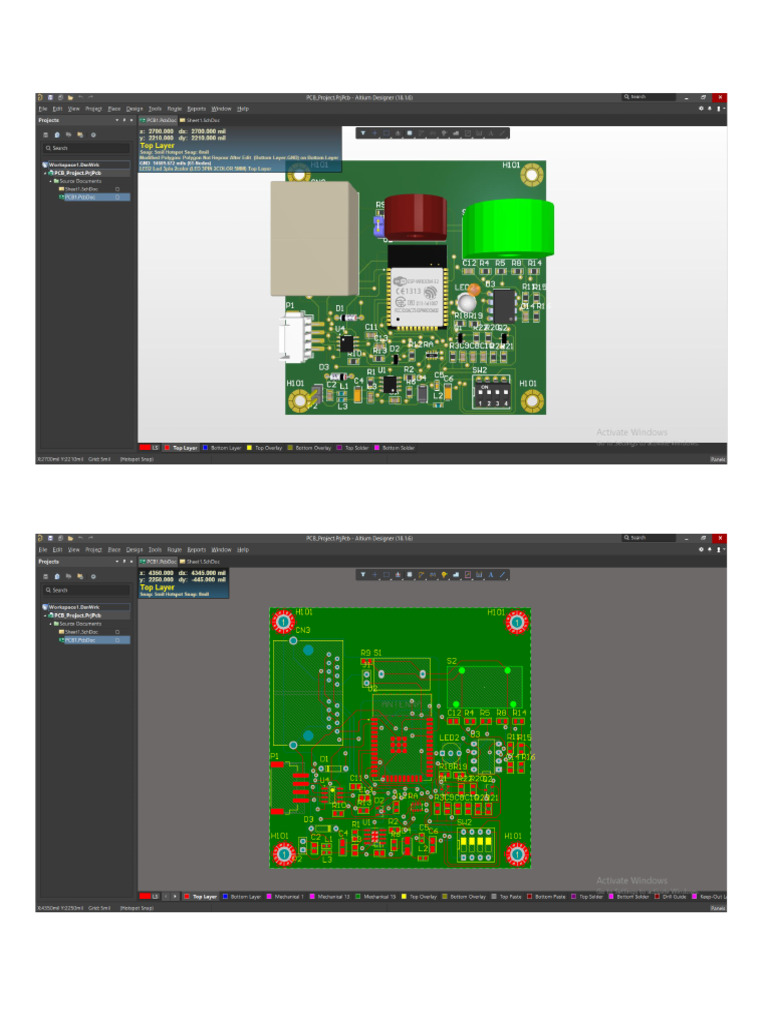Open File menu in the 3D view window
Screen dimensions: 768x1024
(x=42, y=109)
